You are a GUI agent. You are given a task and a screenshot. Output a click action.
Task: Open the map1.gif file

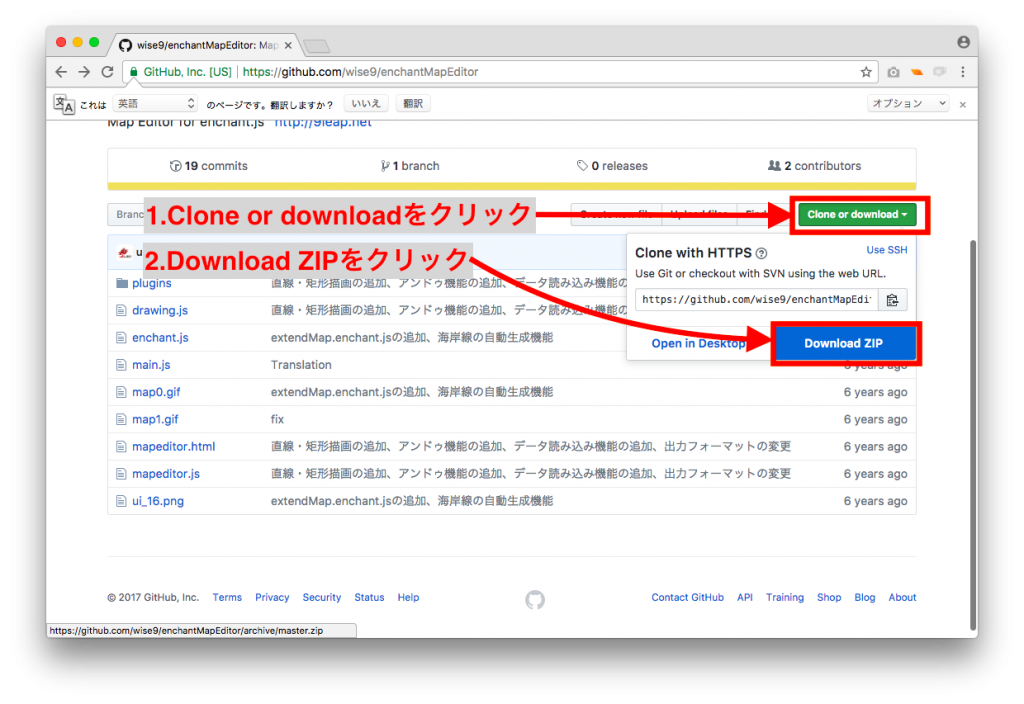click(x=155, y=419)
